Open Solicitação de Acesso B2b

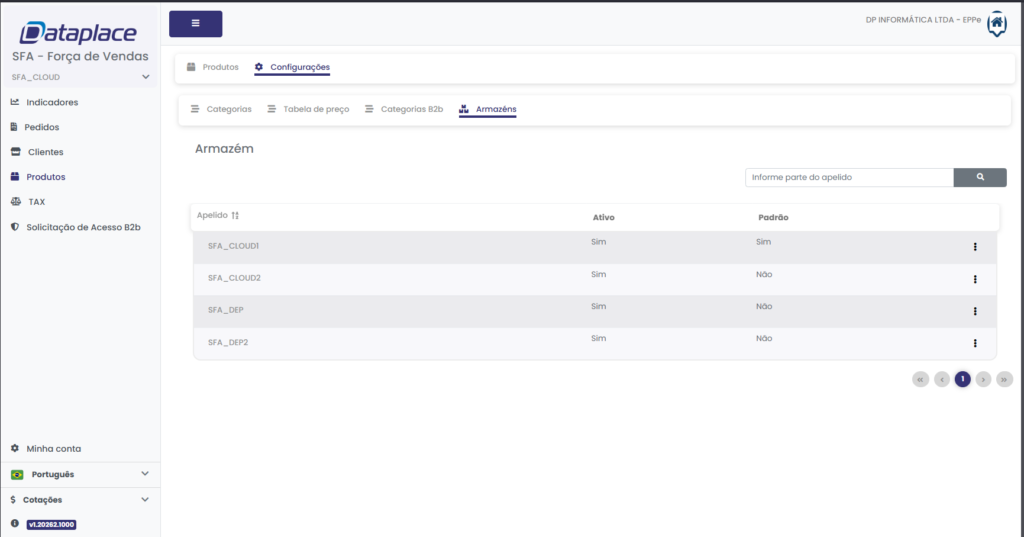[x=83, y=227]
